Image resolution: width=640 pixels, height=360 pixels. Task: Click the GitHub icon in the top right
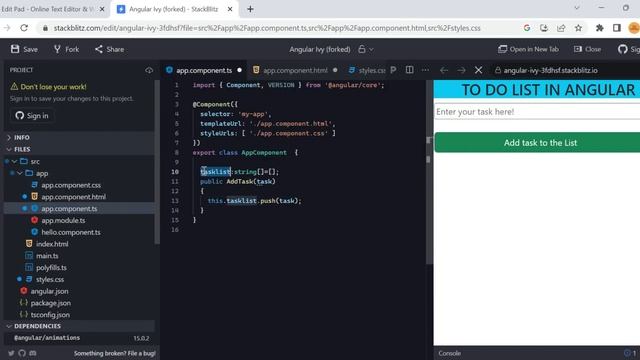(622, 49)
